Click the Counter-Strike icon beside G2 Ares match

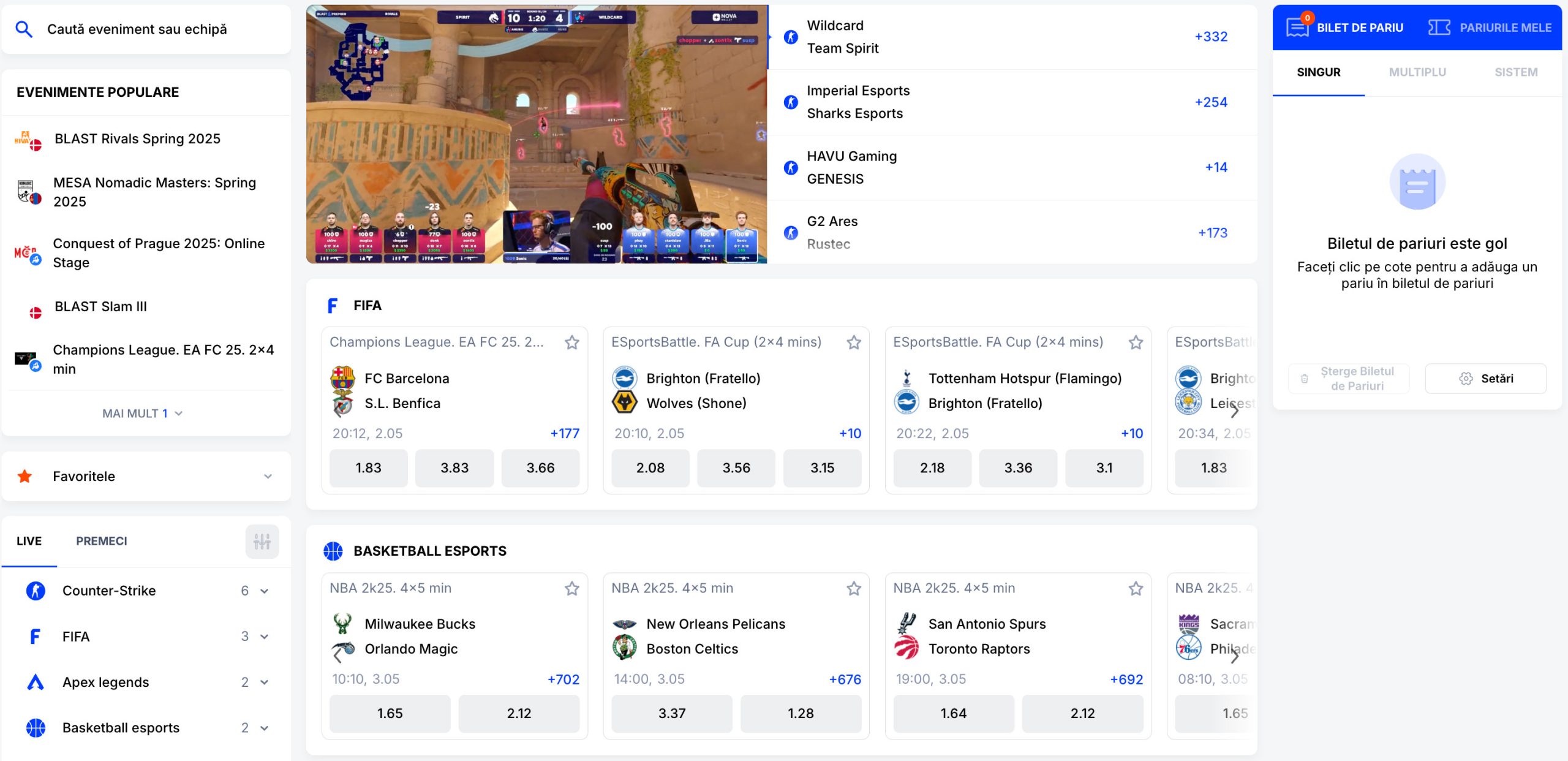click(x=791, y=233)
